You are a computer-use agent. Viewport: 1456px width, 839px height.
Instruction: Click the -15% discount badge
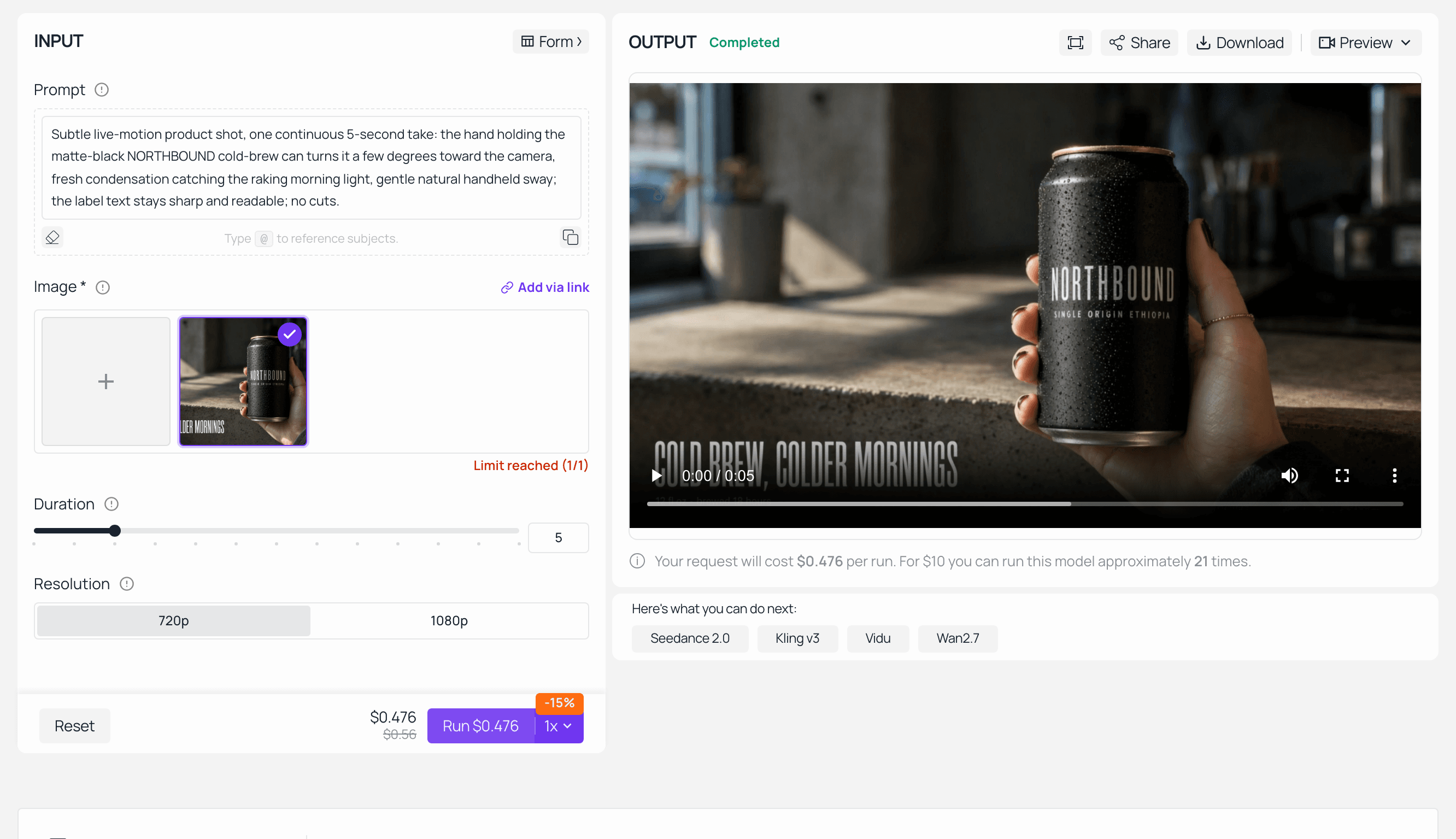[559, 702]
